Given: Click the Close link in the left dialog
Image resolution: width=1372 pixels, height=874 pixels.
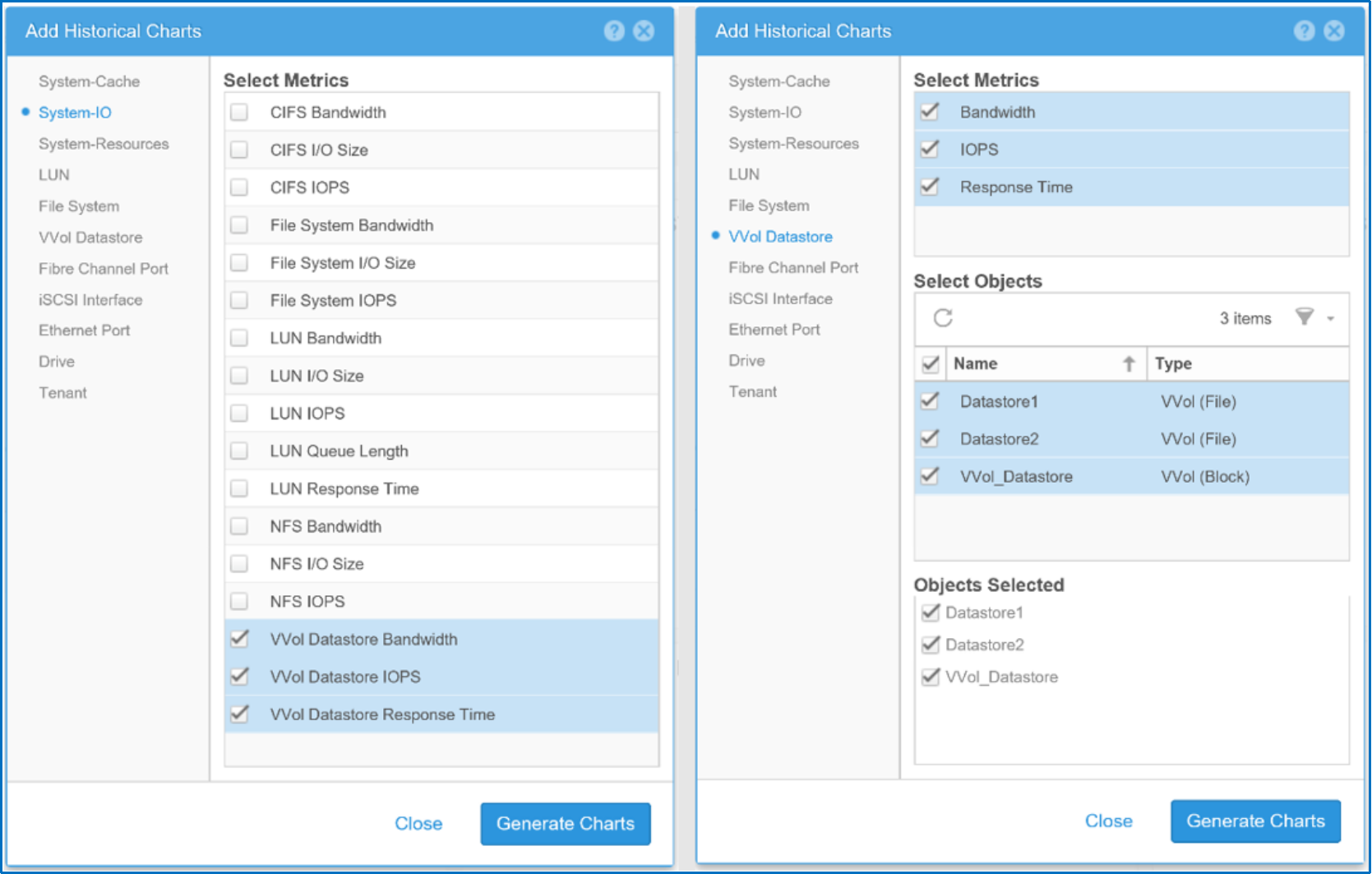Looking at the screenshot, I should pos(418,824).
